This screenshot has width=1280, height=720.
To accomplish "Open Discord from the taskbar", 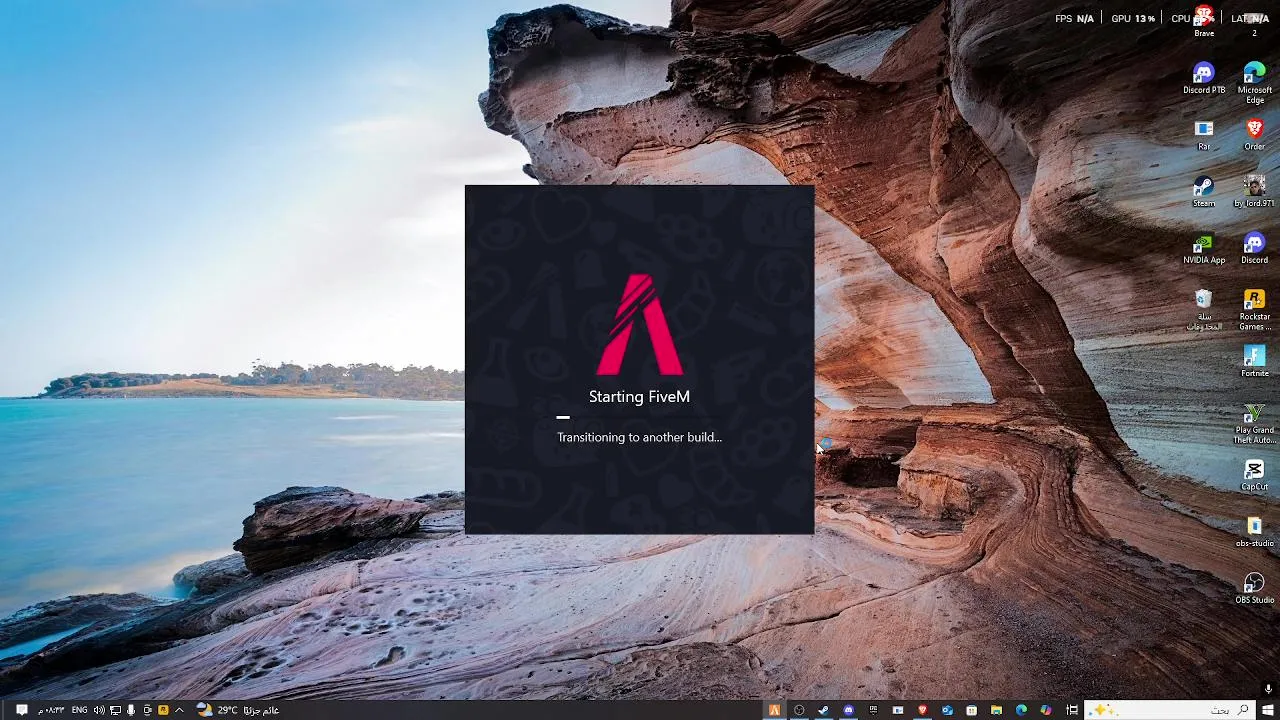I will 848,710.
